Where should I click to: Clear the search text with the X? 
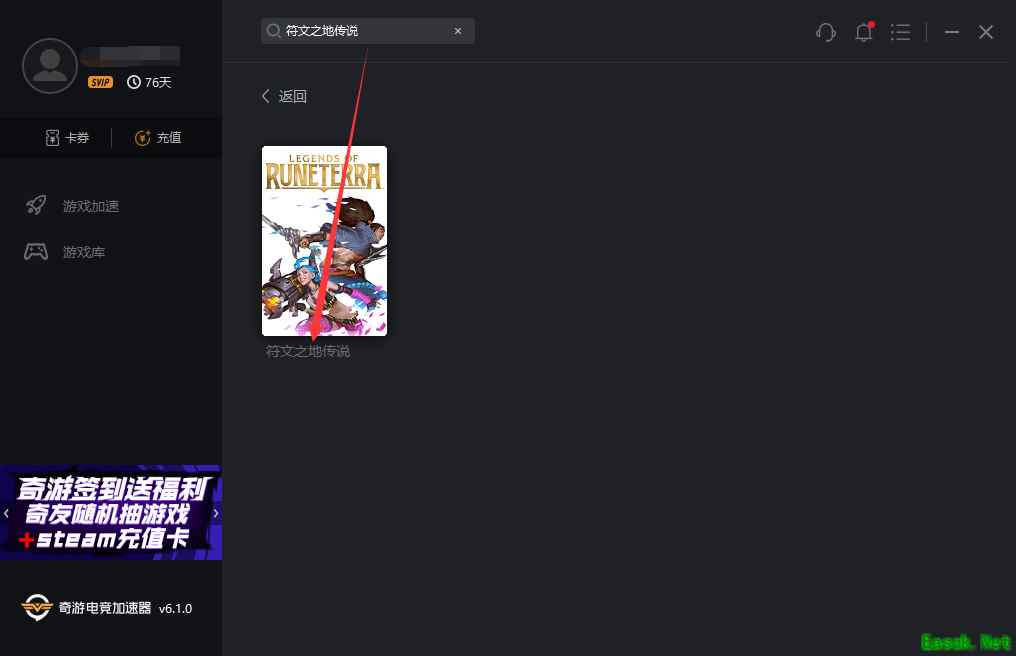coord(458,31)
